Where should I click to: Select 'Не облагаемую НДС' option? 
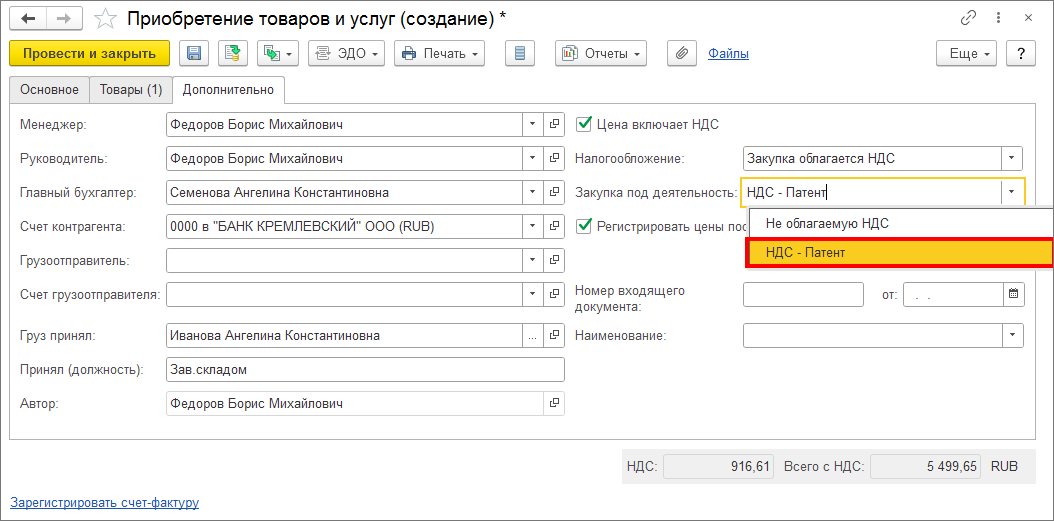[827, 223]
